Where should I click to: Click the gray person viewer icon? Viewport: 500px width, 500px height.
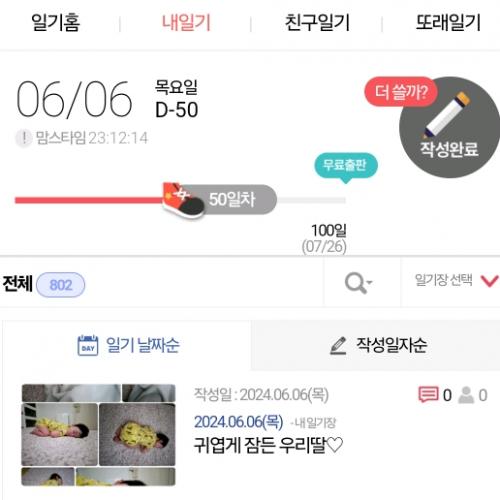click(466, 395)
